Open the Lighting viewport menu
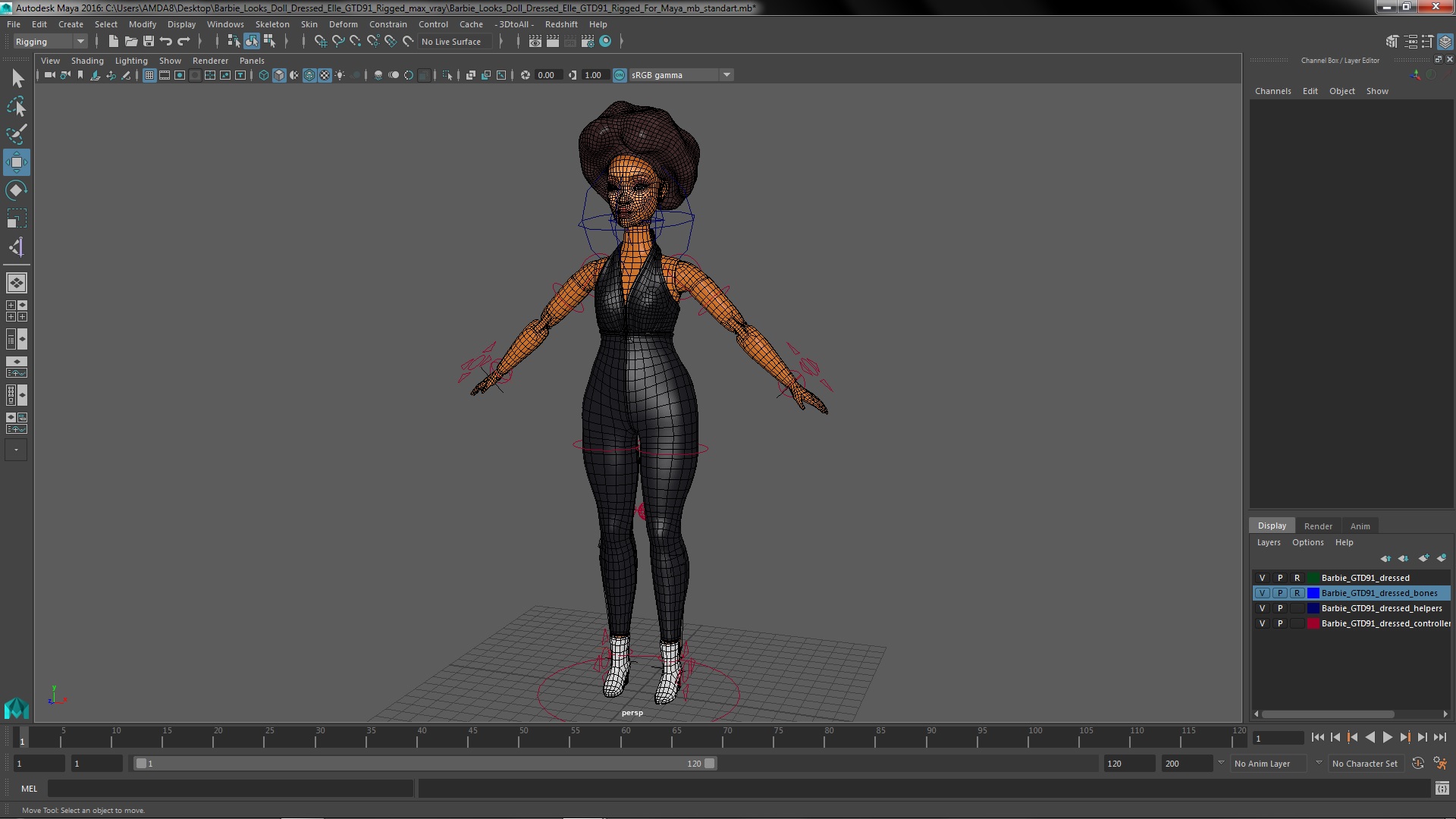 pyautogui.click(x=131, y=61)
